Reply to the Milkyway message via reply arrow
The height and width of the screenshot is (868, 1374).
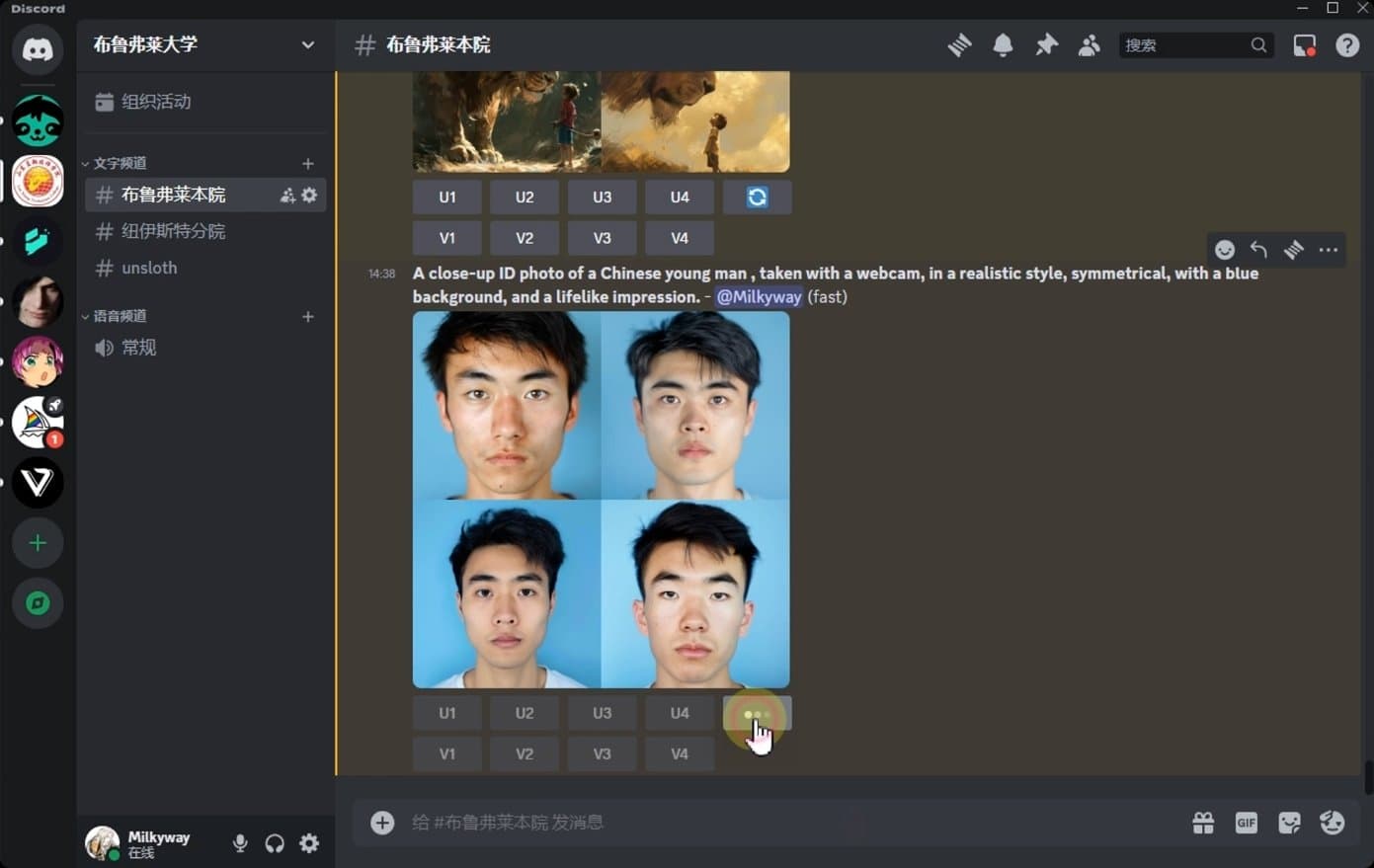(x=1258, y=249)
